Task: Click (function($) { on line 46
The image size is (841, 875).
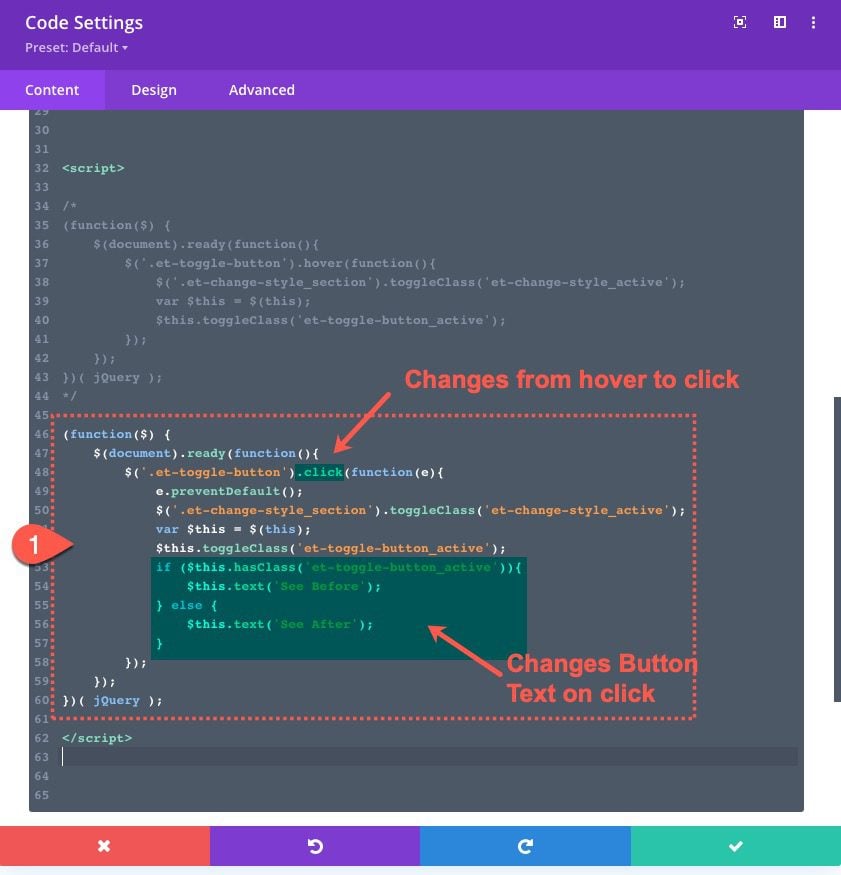Action: [x=116, y=434]
